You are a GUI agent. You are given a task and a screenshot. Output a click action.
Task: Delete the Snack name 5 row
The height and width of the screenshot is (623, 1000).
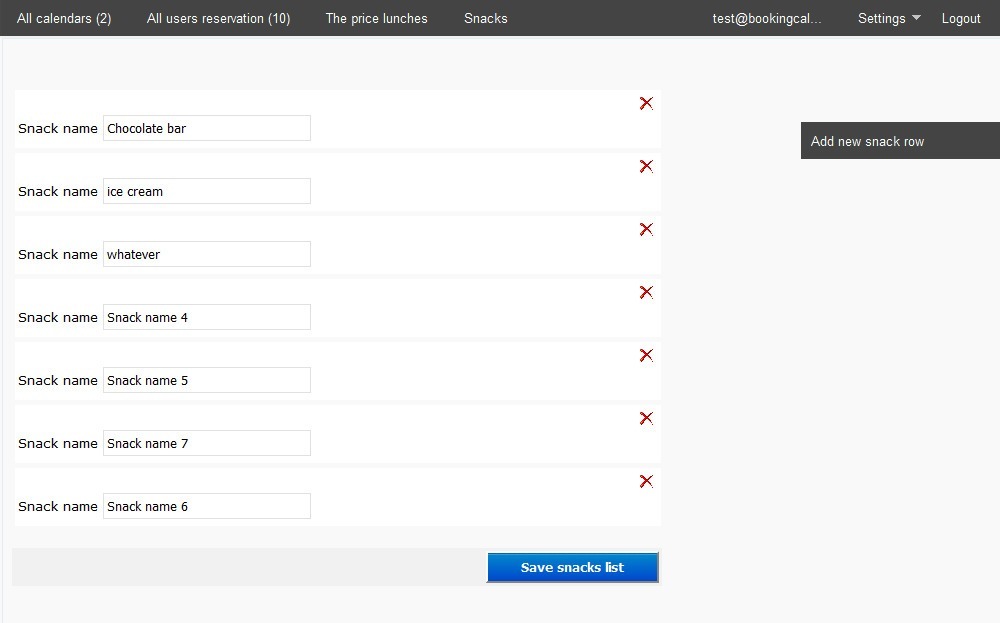(646, 355)
